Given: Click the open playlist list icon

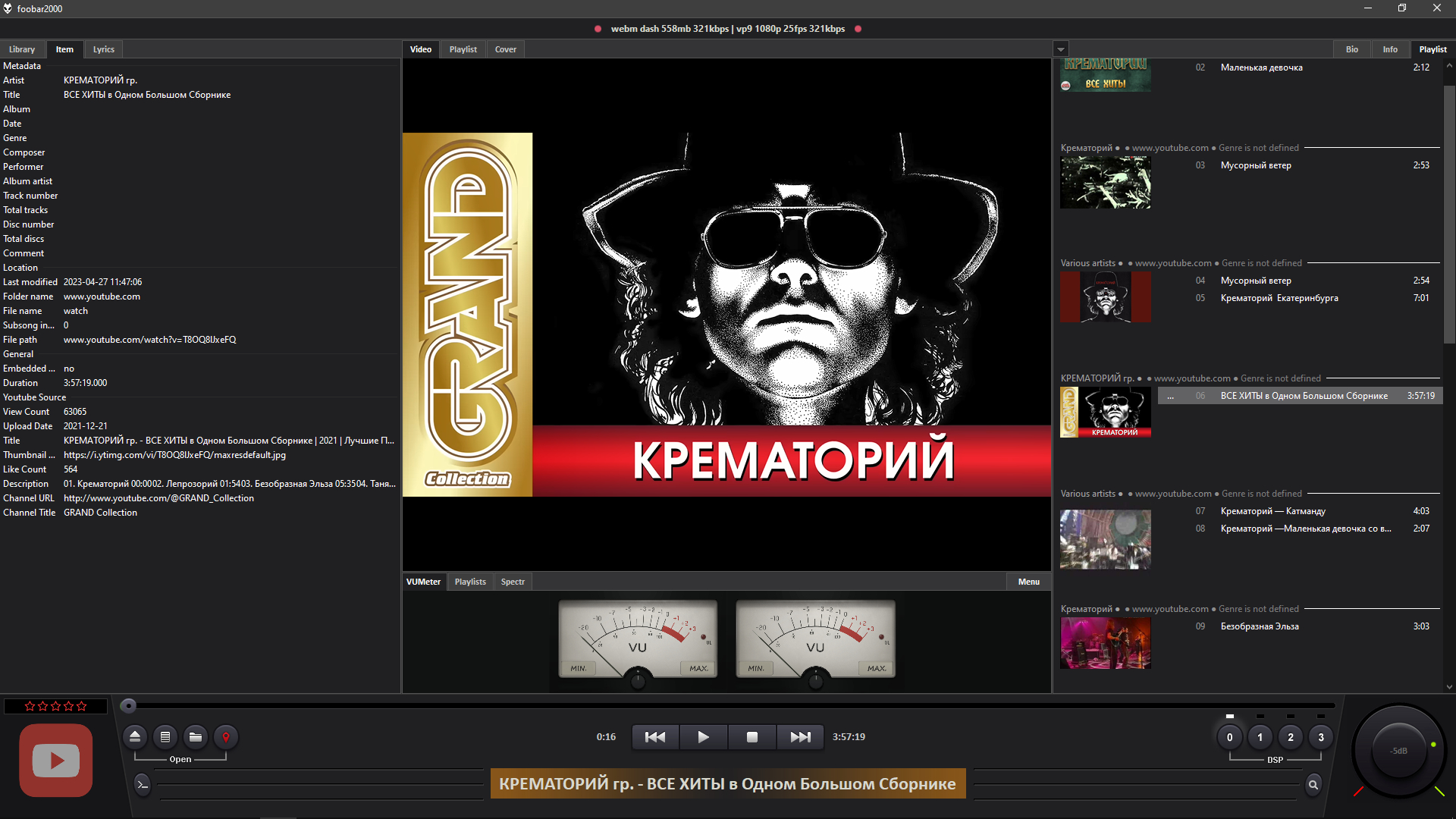Looking at the screenshot, I should click(x=165, y=736).
